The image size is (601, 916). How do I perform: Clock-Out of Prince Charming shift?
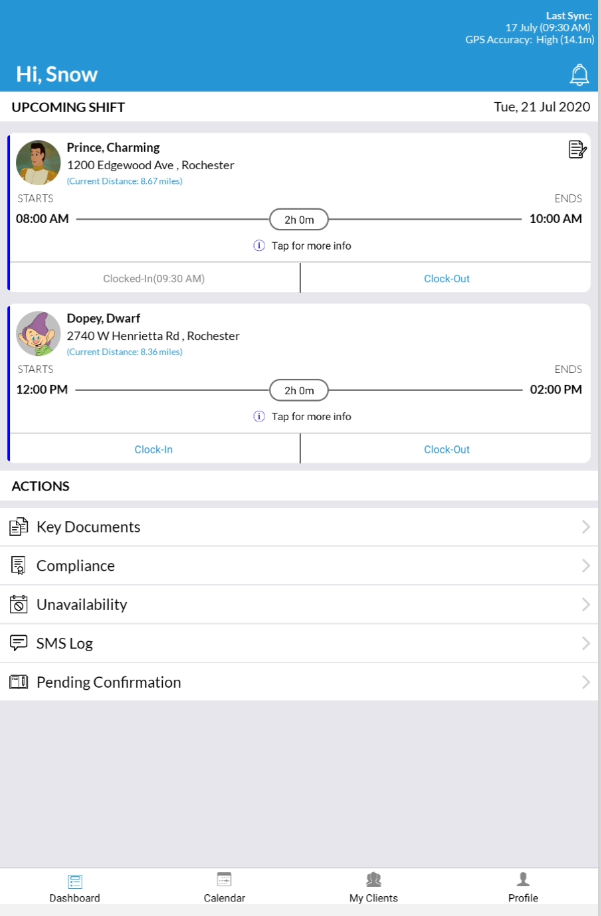coord(446,279)
